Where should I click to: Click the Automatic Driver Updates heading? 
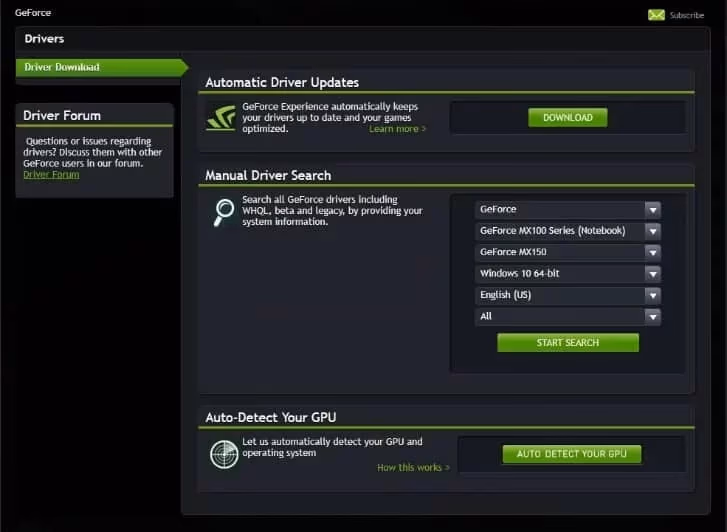pos(282,83)
